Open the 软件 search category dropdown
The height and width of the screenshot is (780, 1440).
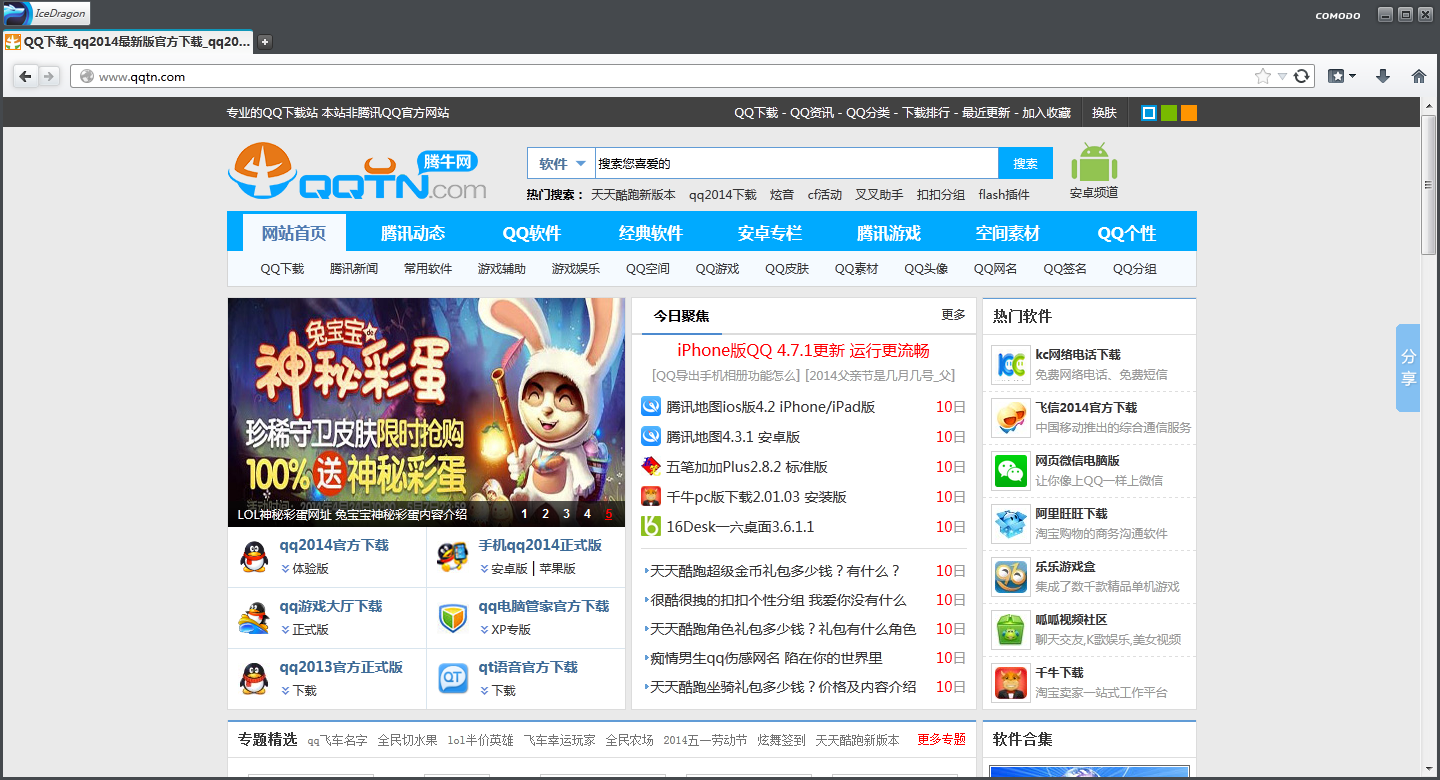click(561, 163)
